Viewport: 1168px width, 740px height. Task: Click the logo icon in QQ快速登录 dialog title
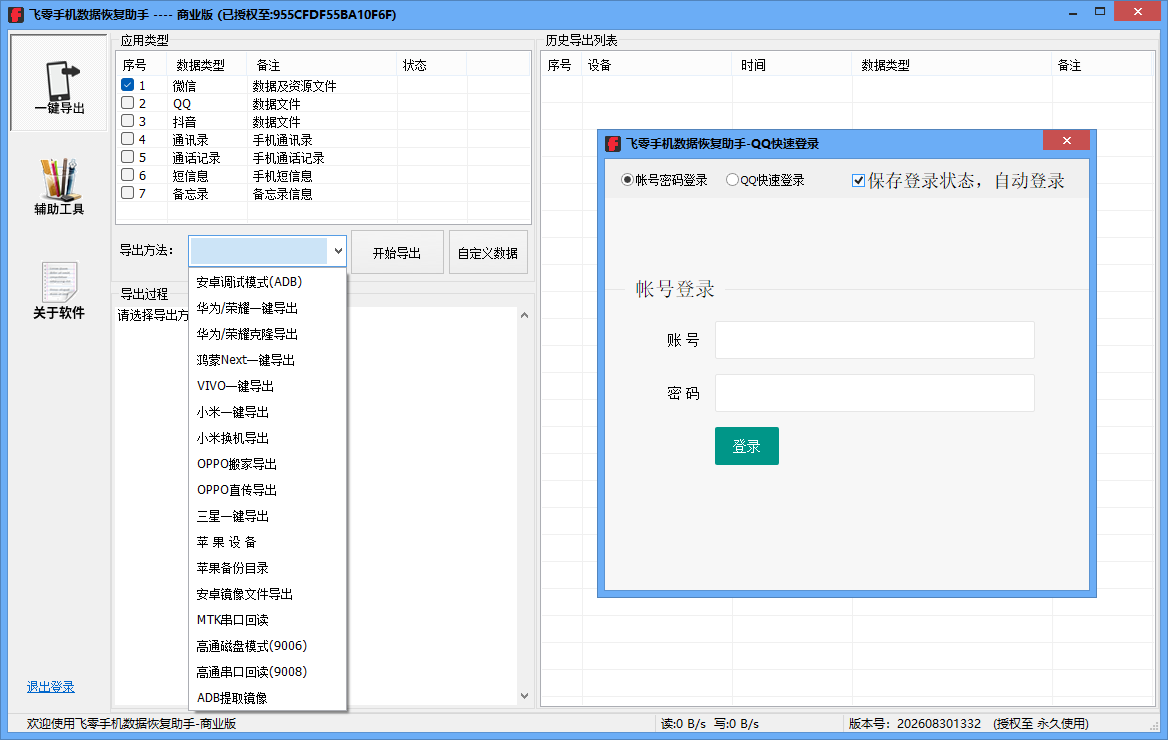click(613, 143)
